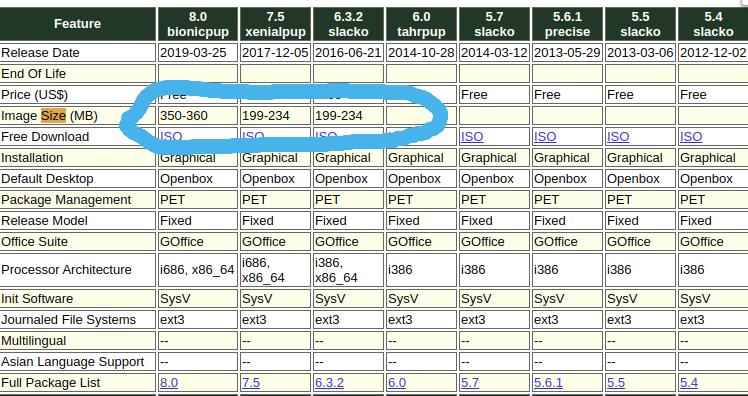748x396 pixels.
Task: Click the 5.5 slacko column header
Action: click(640, 24)
